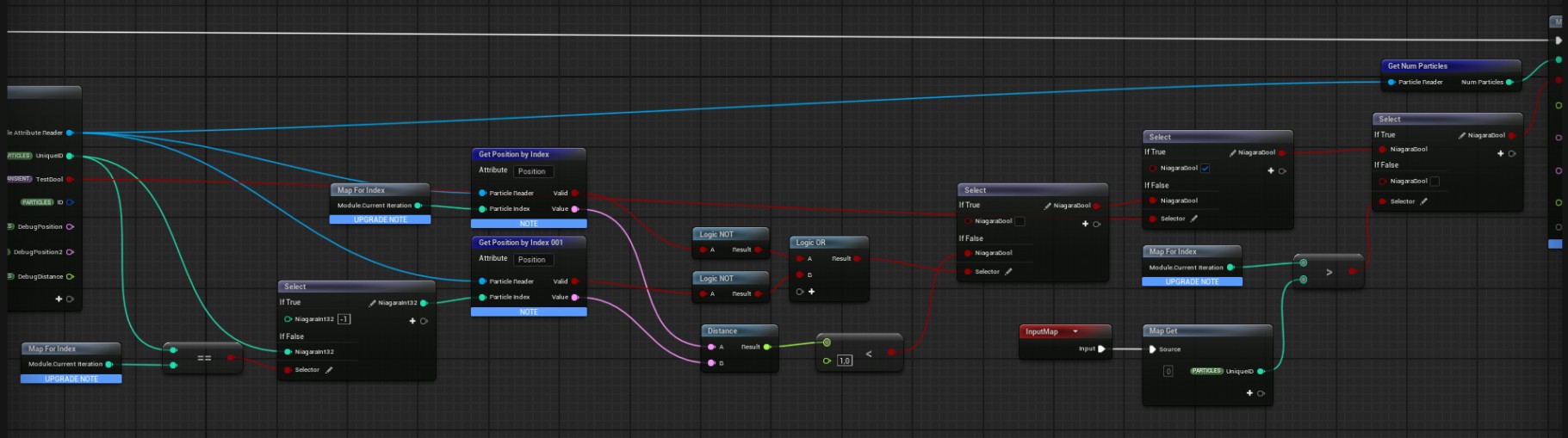Click the Result output pin on the Distance node
Viewport: 1568px width, 438px height.
pyautogui.click(x=766, y=347)
